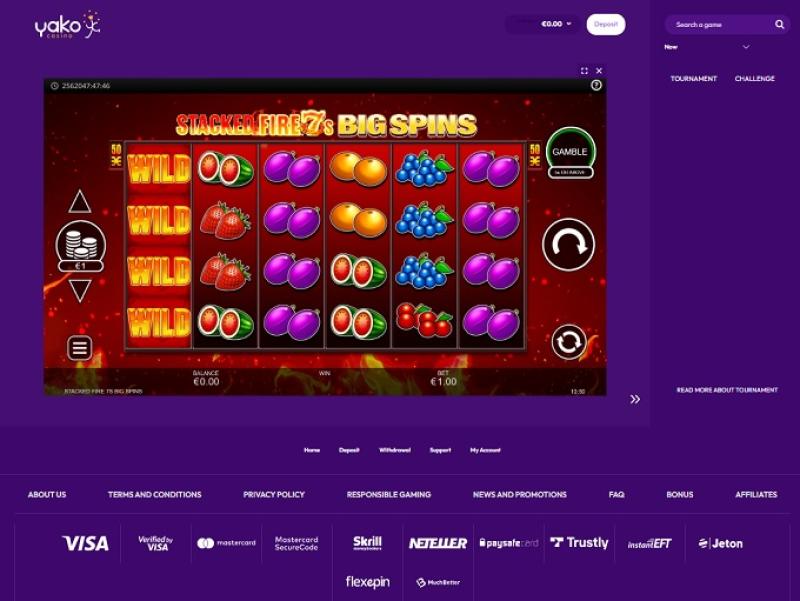
Task: Increase bet with the up triangle
Action: click(80, 202)
